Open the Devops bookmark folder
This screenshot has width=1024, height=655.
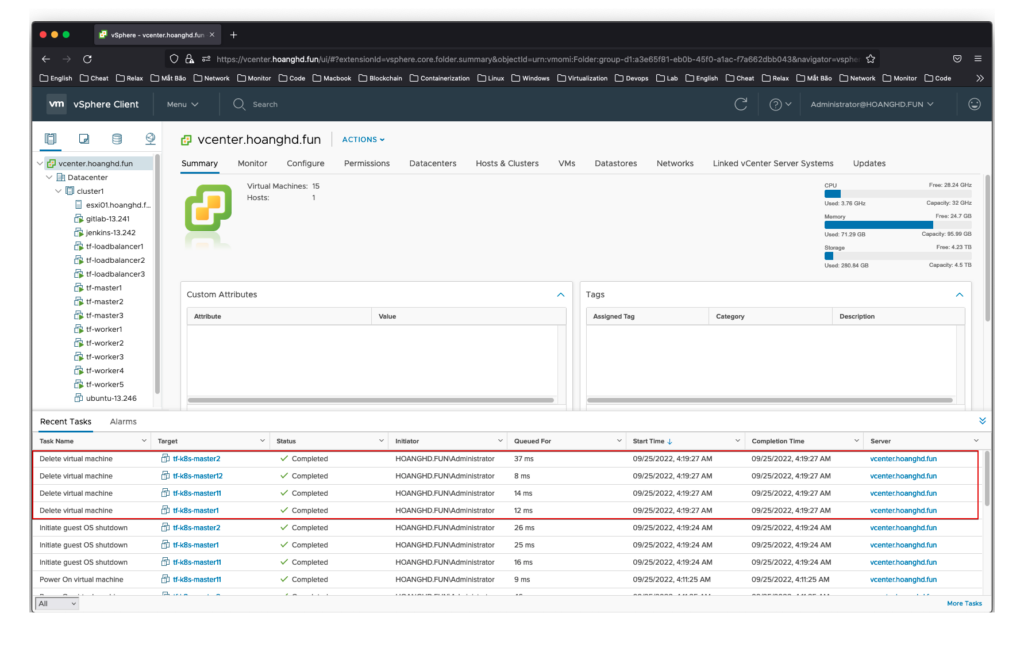(x=632, y=78)
